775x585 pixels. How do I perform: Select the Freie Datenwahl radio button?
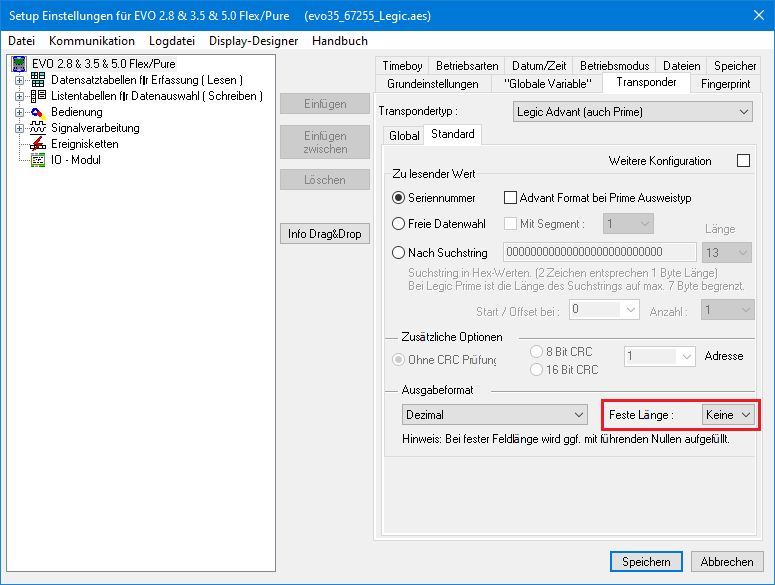[399, 225]
